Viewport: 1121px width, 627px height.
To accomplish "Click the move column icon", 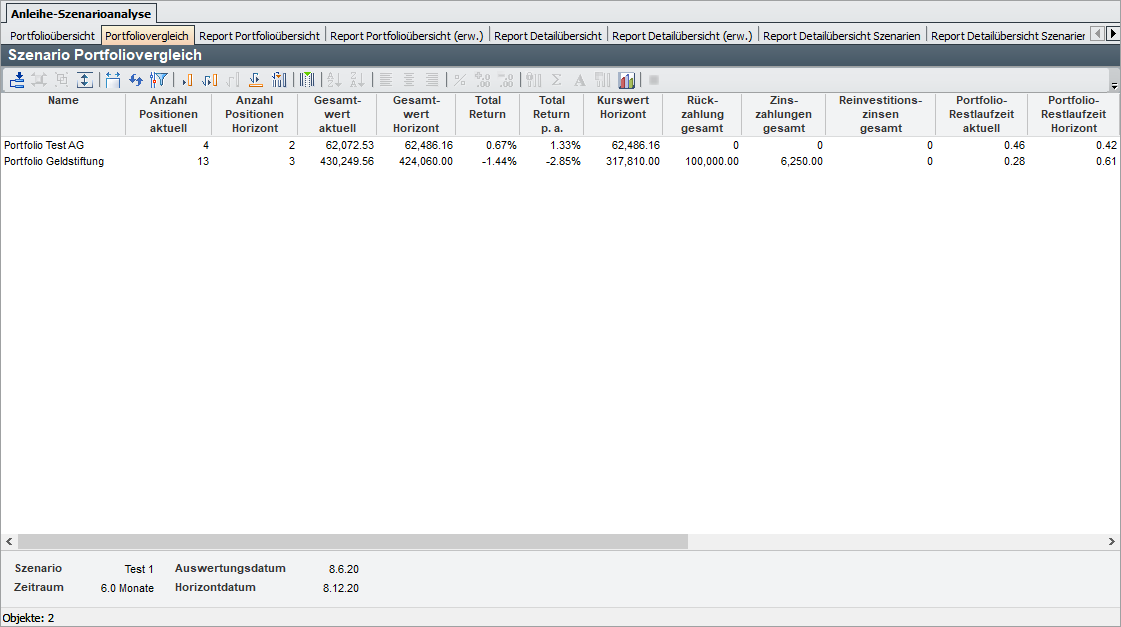I will (210, 80).
